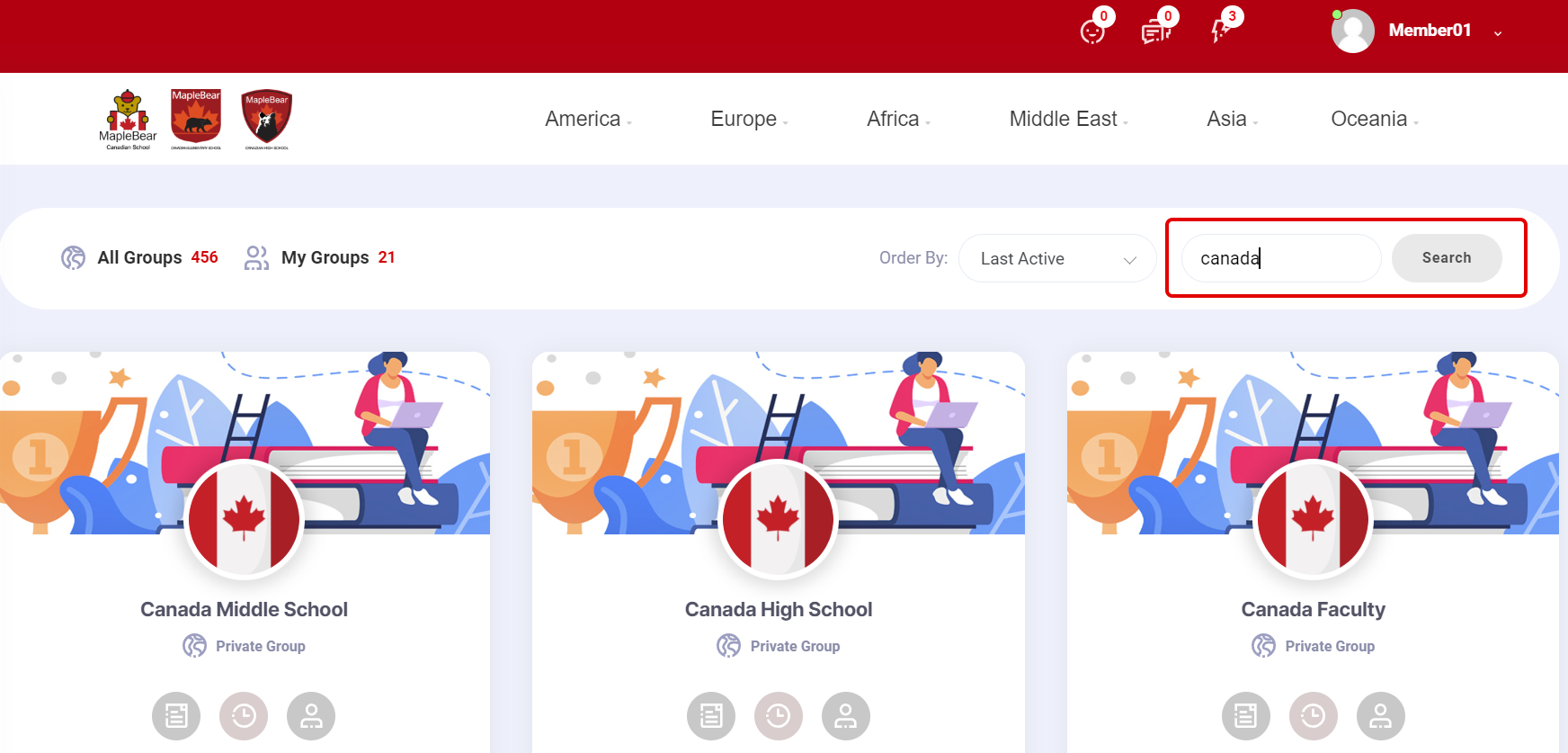
Task: Open feed icon on Canada Middle School card
Action: pos(176,716)
